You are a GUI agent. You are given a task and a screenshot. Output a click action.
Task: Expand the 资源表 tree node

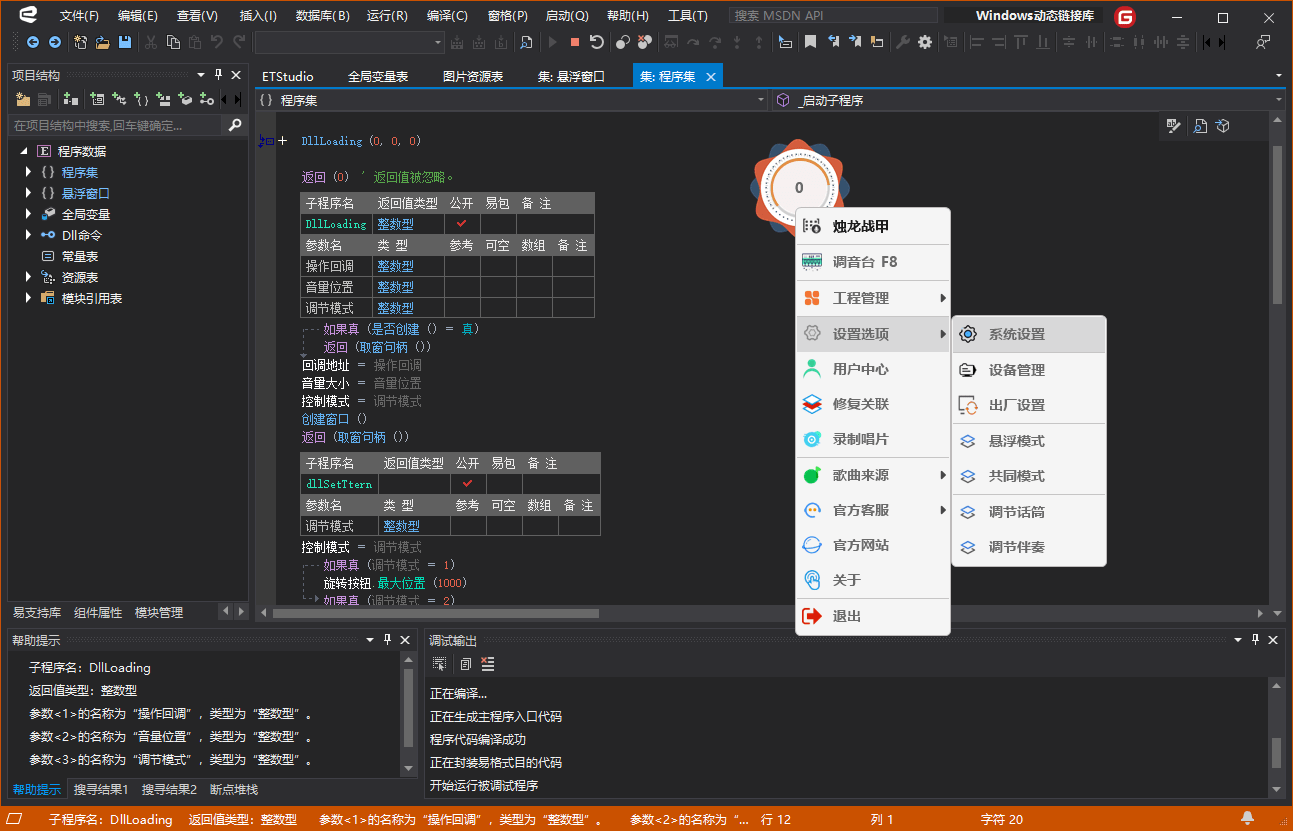coord(29,277)
